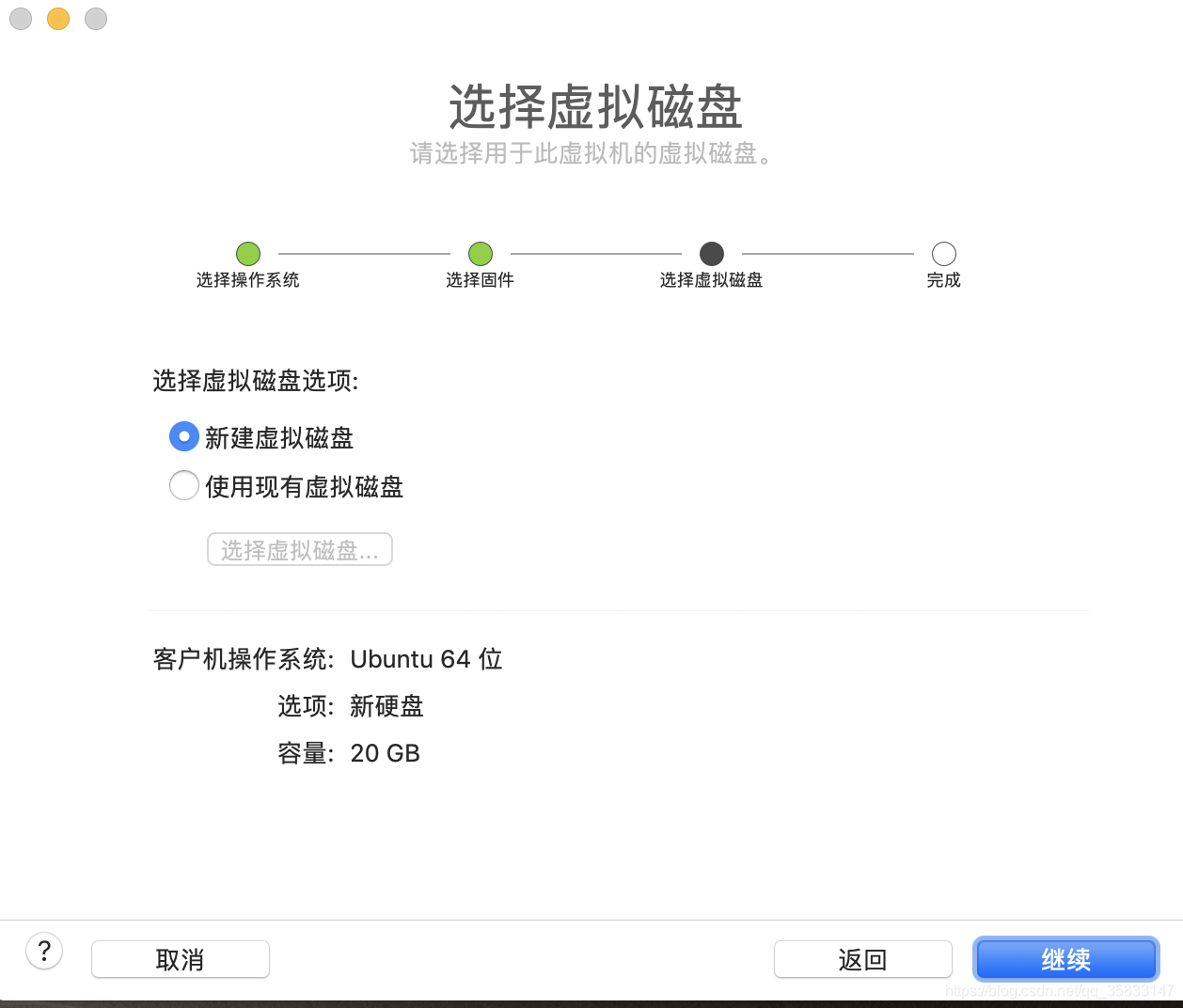Click the Ubuntu 64 位 summary text
The image size is (1183, 1008).
(425, 659)
